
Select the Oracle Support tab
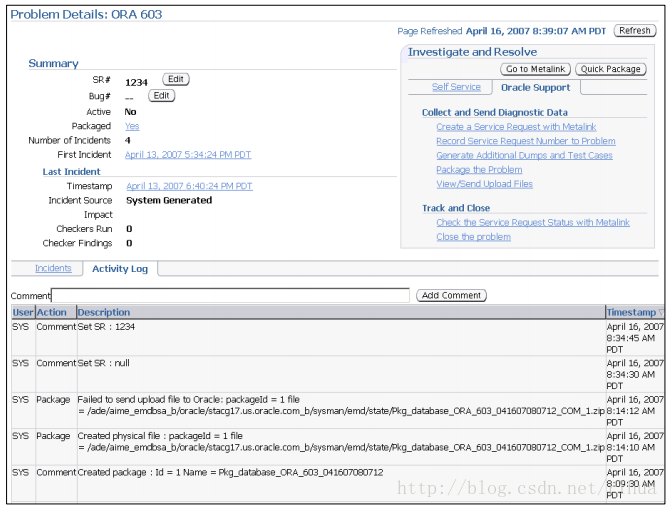535,87
